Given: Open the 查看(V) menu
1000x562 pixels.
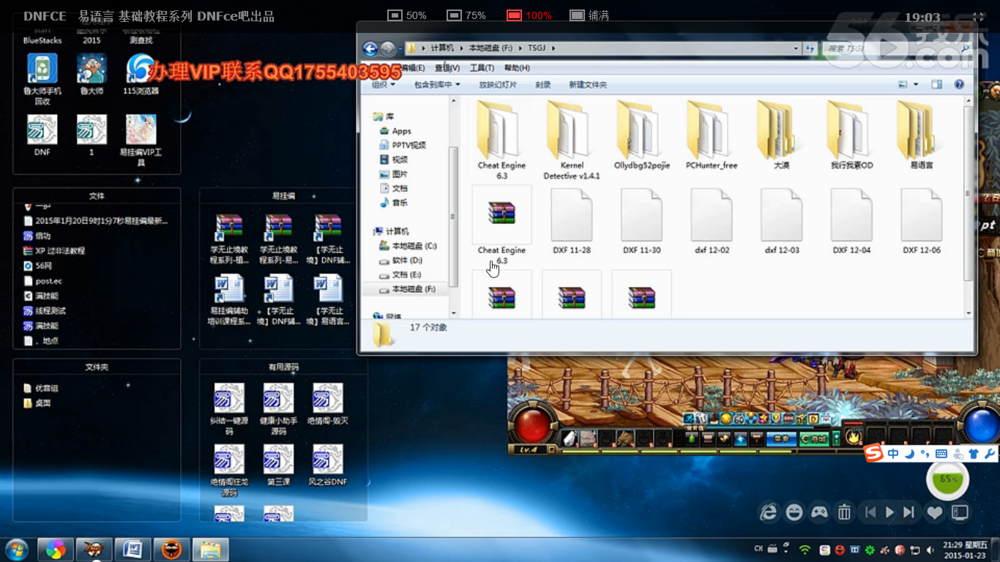Looking at the screenshot, I should pyautogui.click(x=447, y=68).
